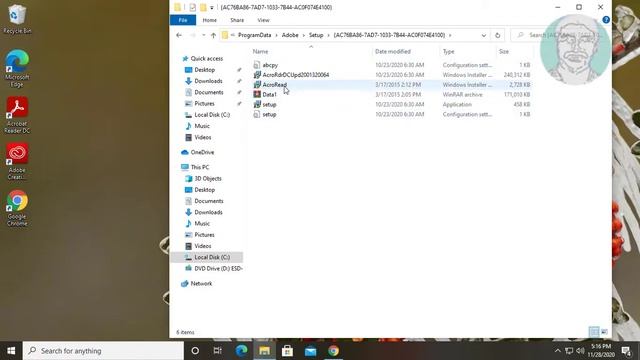Open Music under Quick access
Screen dimensions: 640x360
(202, 126)
